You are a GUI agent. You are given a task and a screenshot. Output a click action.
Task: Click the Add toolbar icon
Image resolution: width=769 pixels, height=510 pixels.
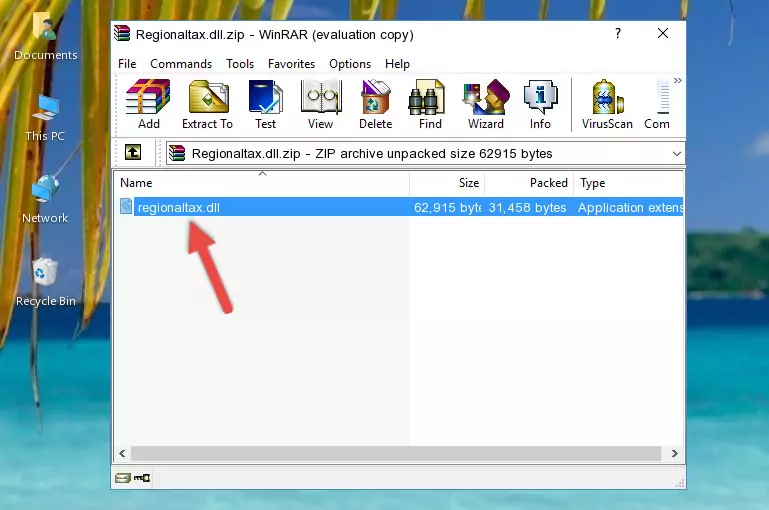click(148, 104)
